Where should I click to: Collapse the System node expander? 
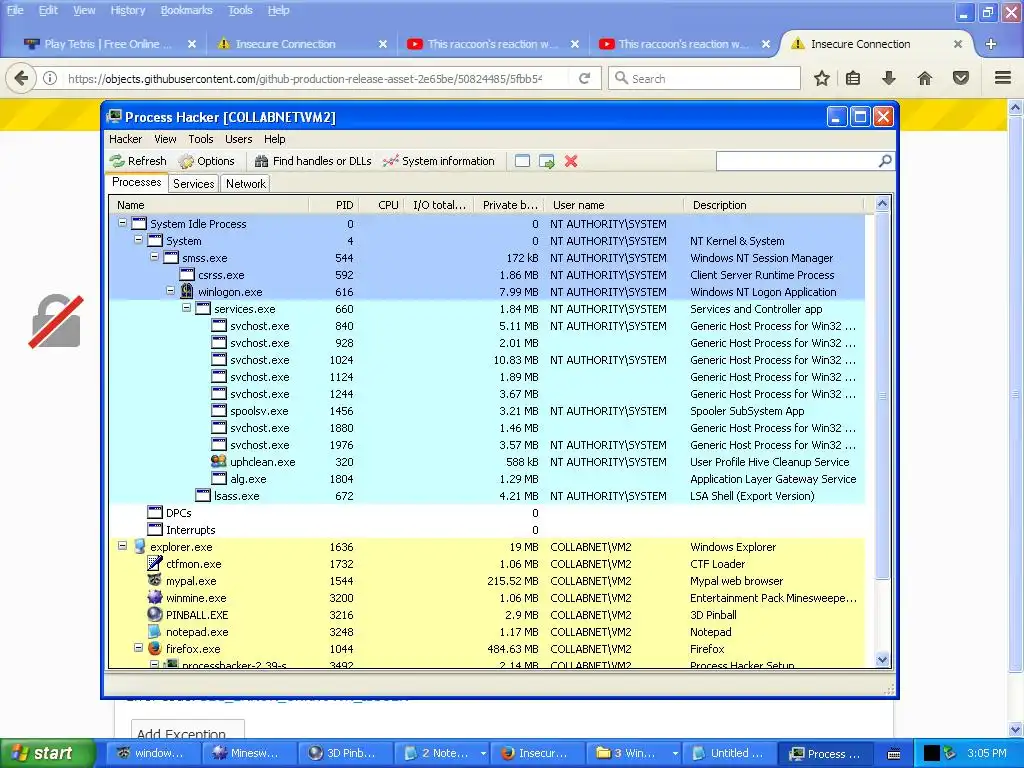[138, 240]
